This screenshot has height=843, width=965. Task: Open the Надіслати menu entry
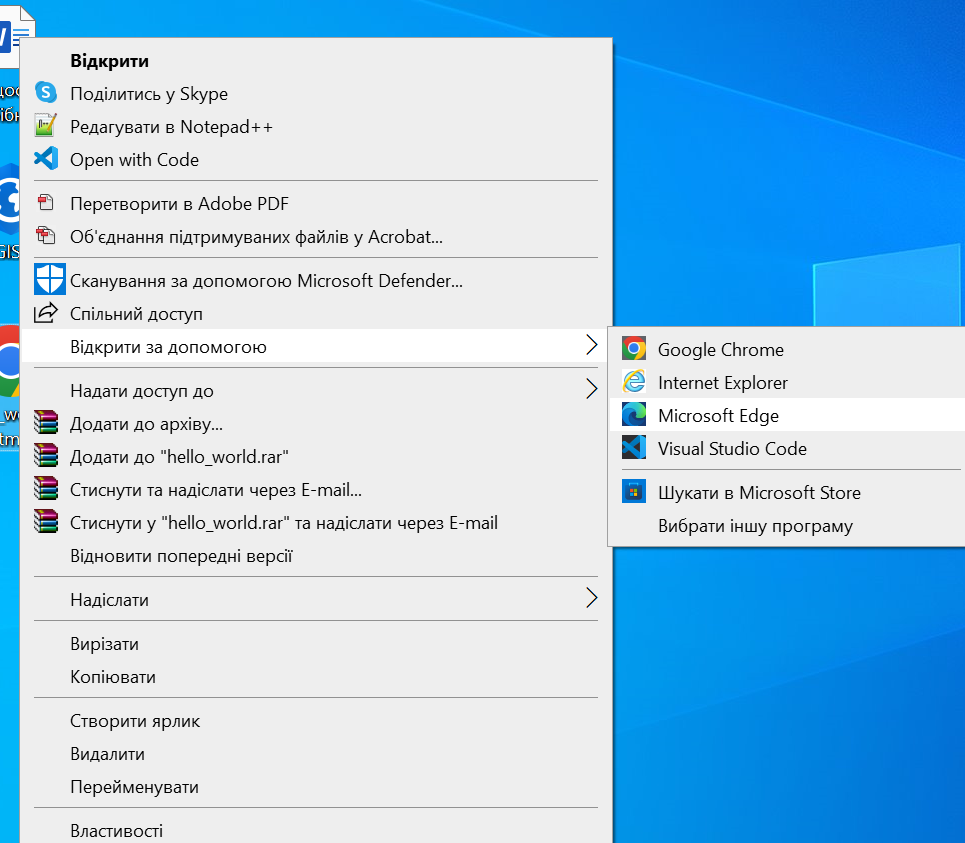(317, 600)
